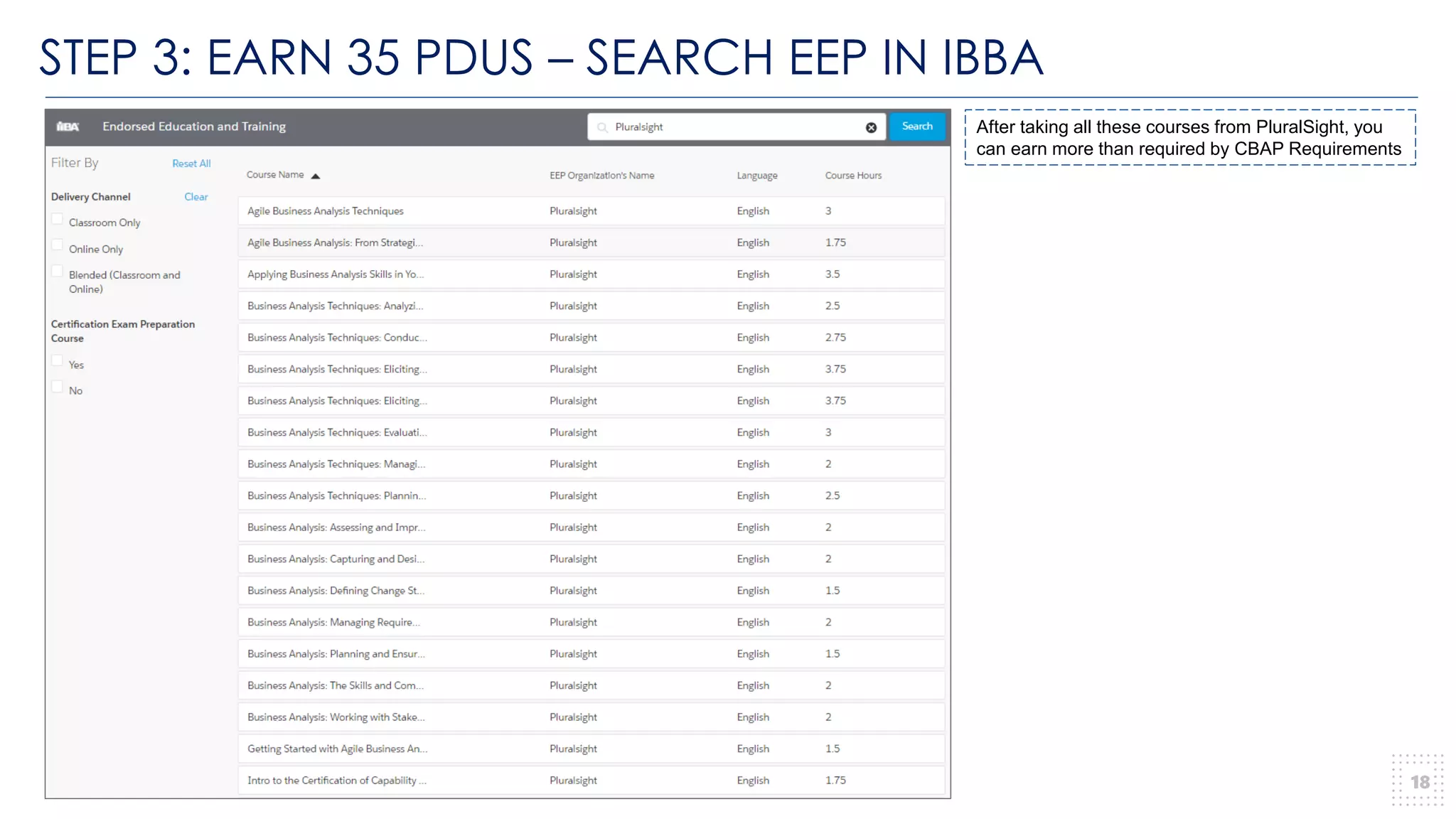This screenshot has width=1456, height=819.
Task: Check Yes for Certification Exam Preparation
Action: [x=58, y=360]
